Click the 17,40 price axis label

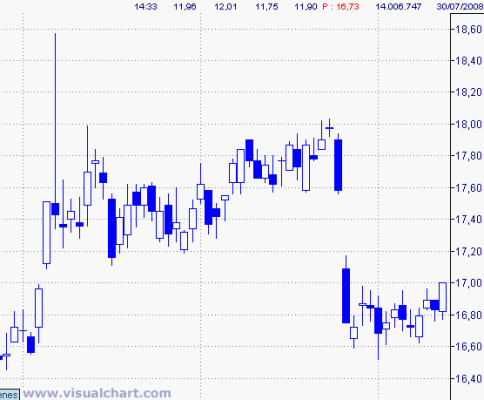(x=469, y=219)
